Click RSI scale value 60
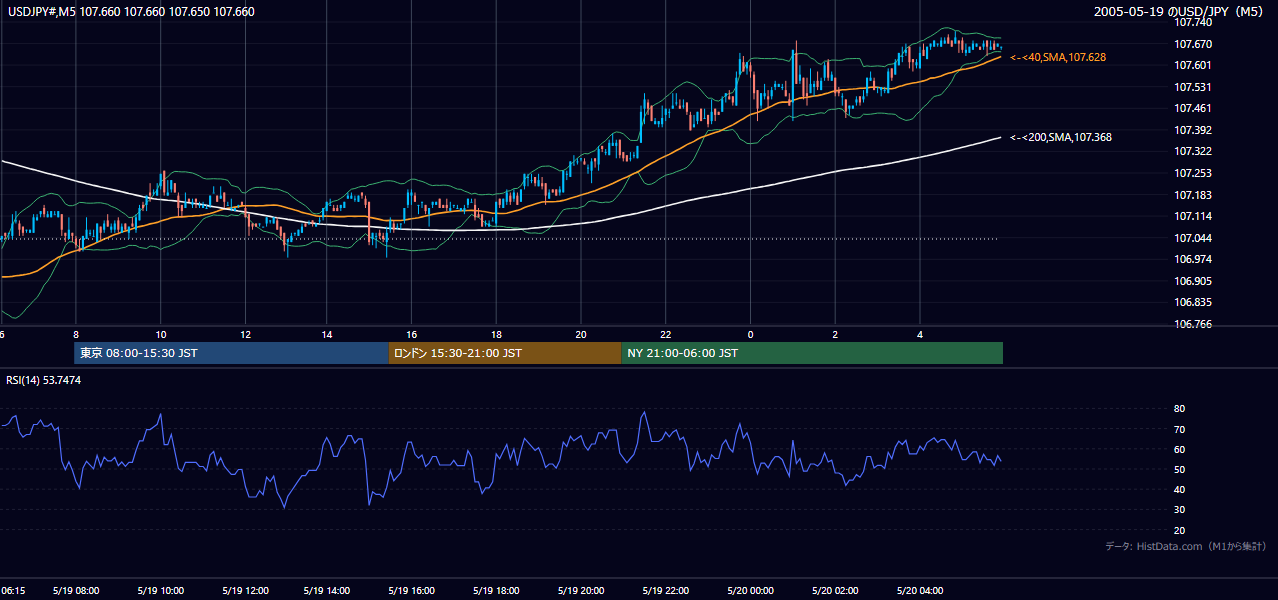Screen dimensions: 1278x600 [x=1180, y=449]
